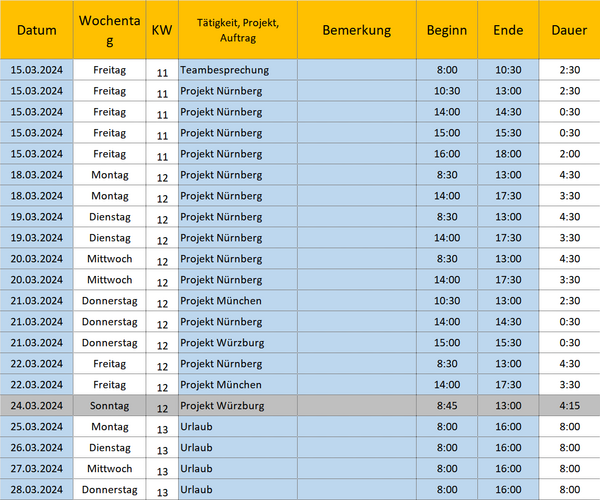Screen dimensions: 600x500
Task: Click the Urlaub cell for 25.03.2024
Action: click(238, 427)
